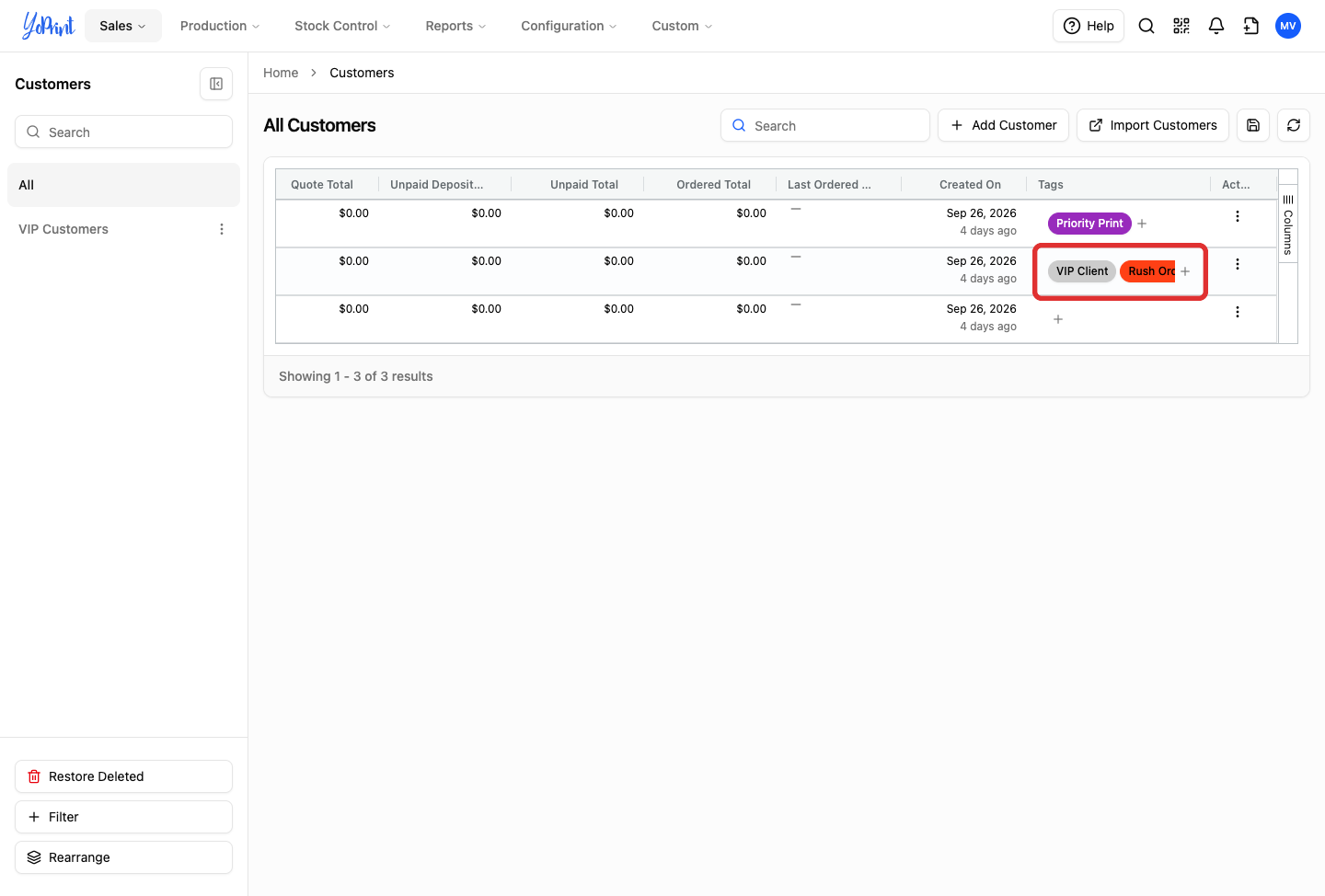Refresh the customers table
The image size is (1325, 896).
[1294, 125]
